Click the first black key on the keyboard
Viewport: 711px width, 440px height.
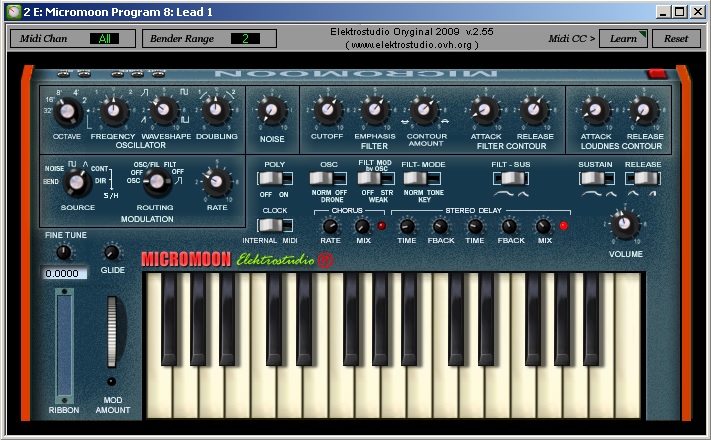169,318
